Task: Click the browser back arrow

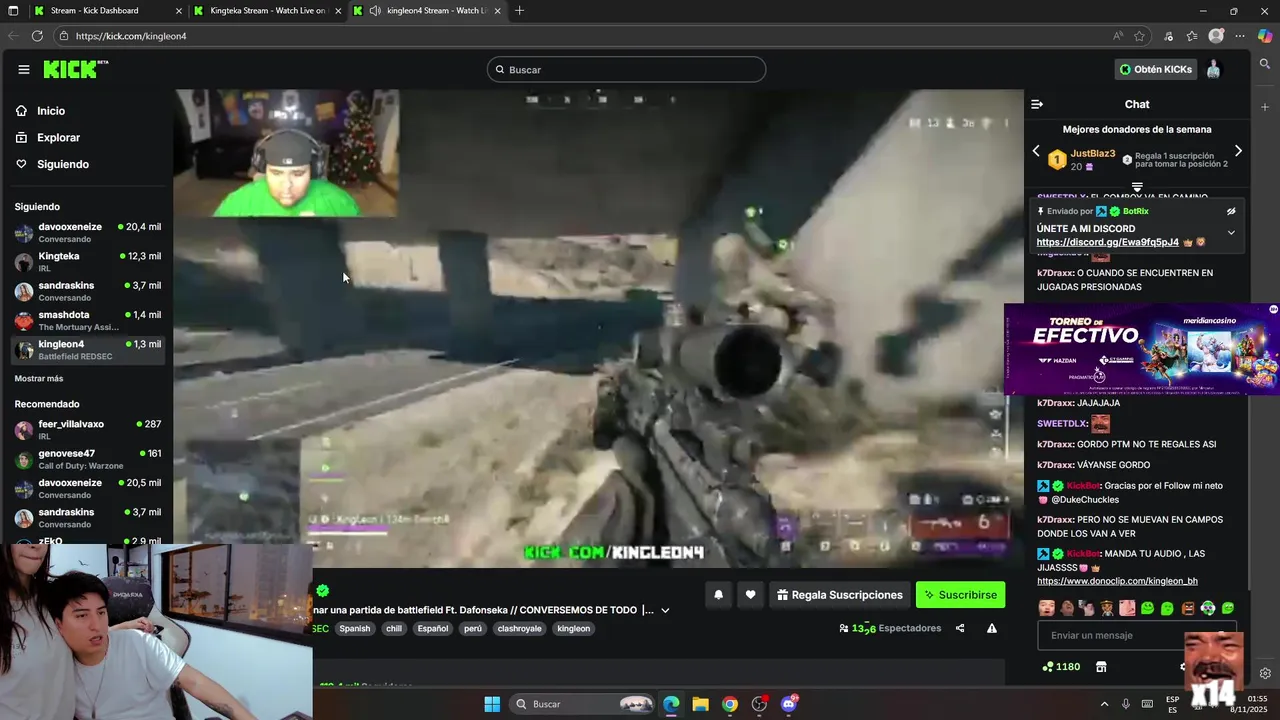Action: coord(13,36)
